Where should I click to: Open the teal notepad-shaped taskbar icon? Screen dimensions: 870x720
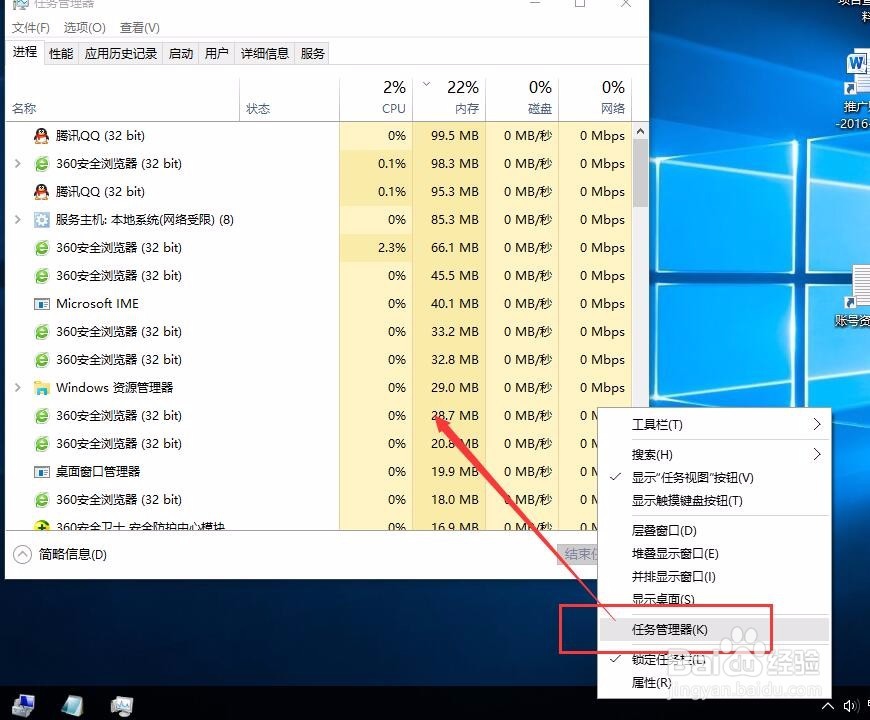coord(72,706)
